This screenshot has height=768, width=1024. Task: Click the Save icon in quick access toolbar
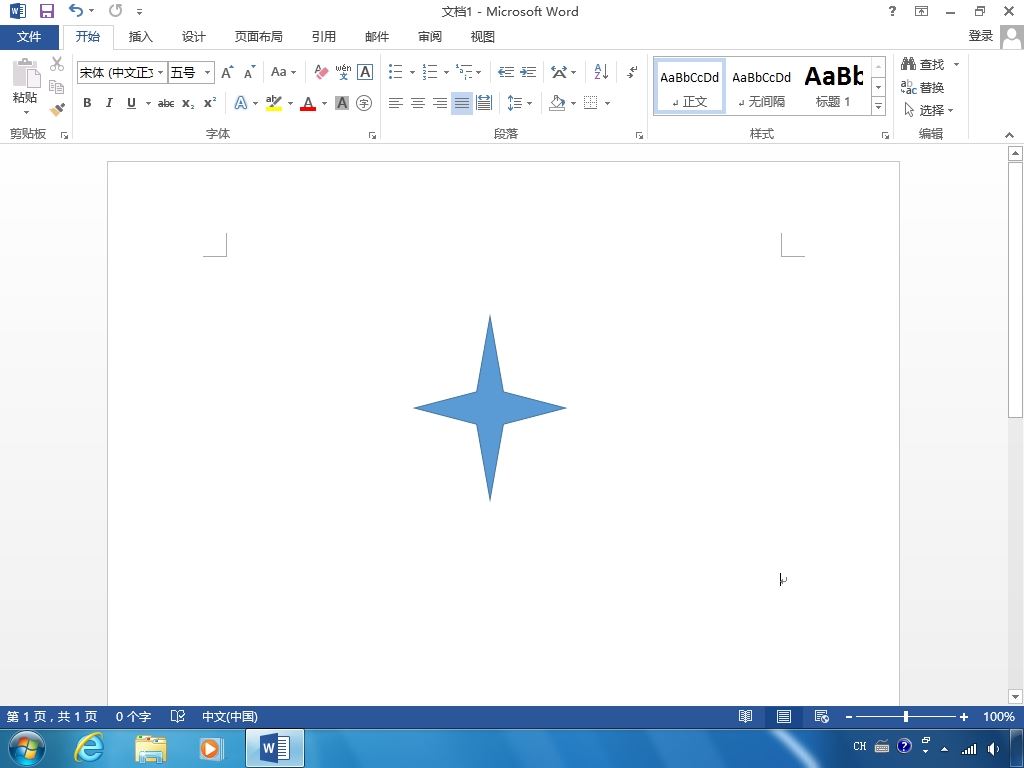(46, 11)
